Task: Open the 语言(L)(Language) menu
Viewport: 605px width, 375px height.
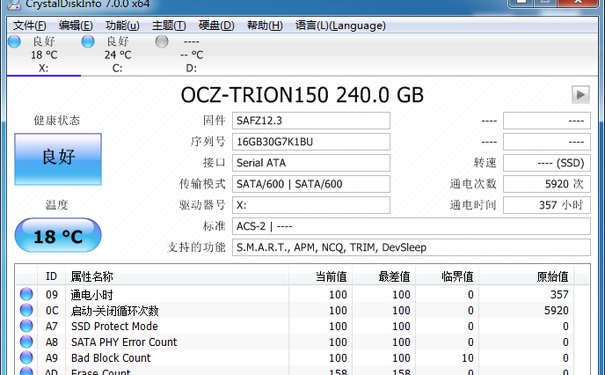Action: click(x=340, y=26)
